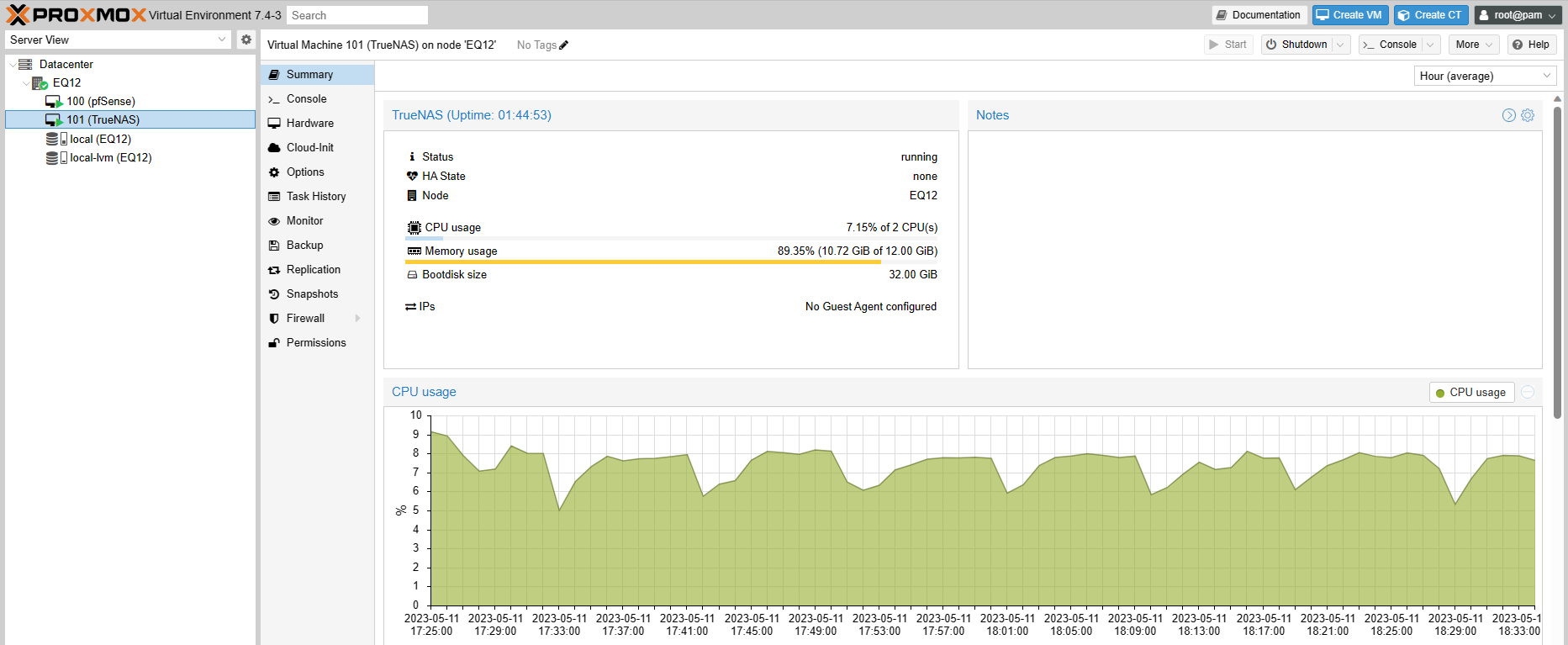Click the Shutdown button
1568x645 pixels.
(x=1297, y=45)
